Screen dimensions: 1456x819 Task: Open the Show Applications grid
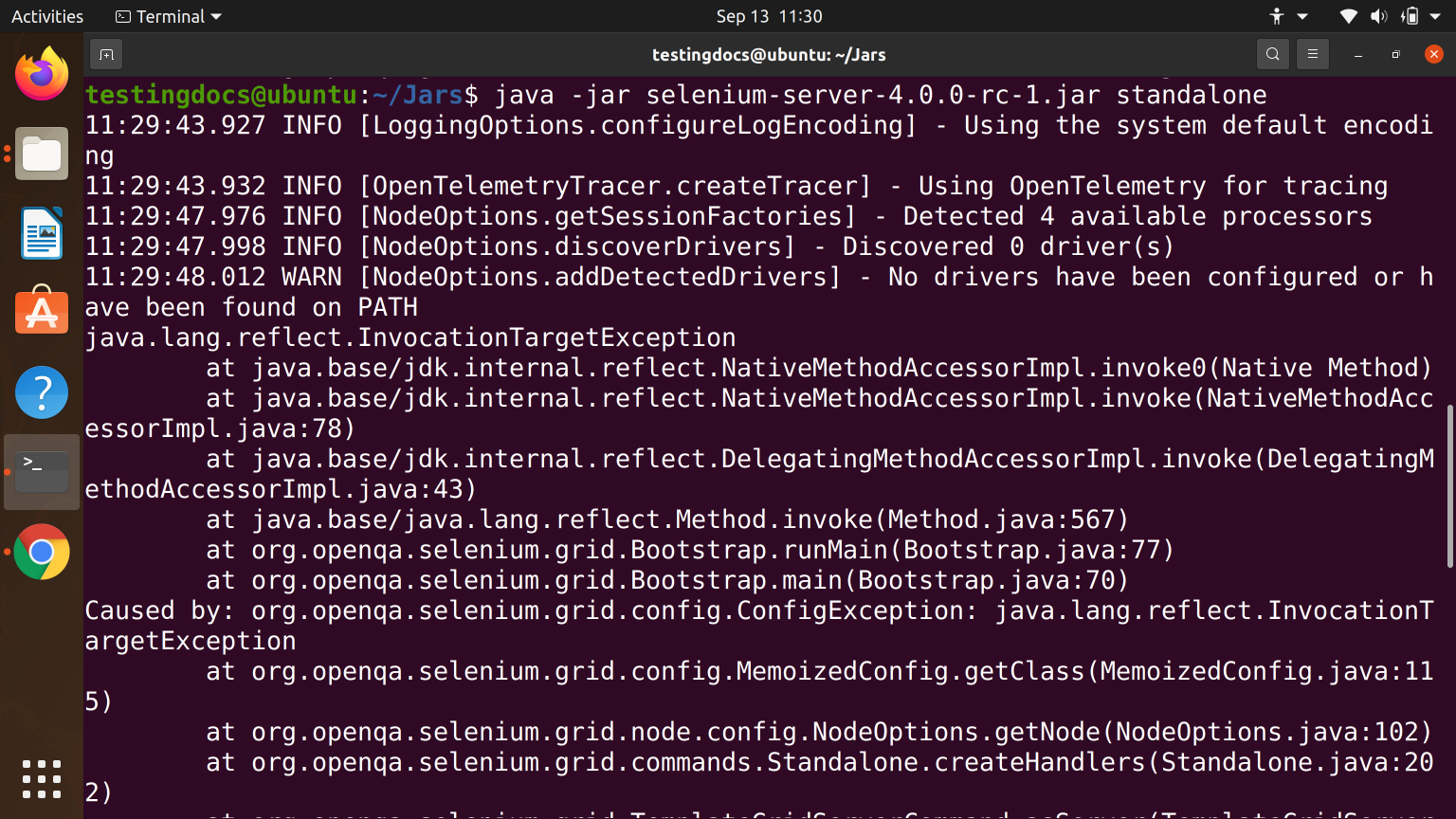(x=42, y=777)
